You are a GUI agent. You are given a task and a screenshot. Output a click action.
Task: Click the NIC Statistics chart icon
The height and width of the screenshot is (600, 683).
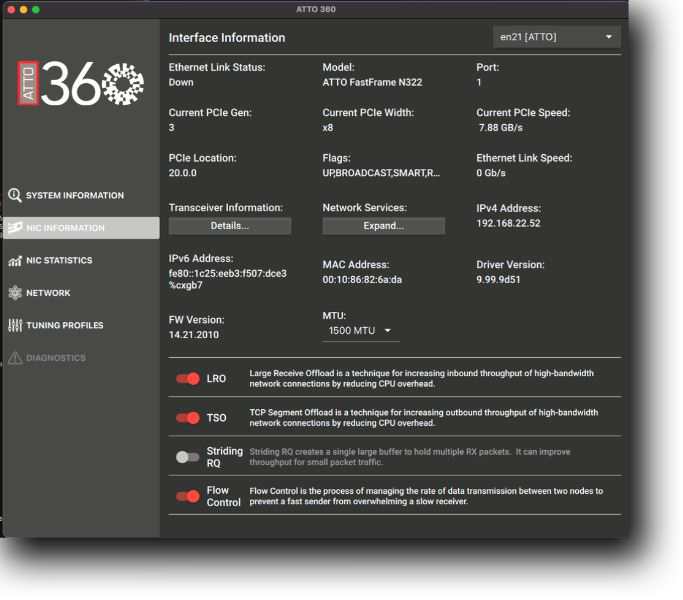pos(15,261)
